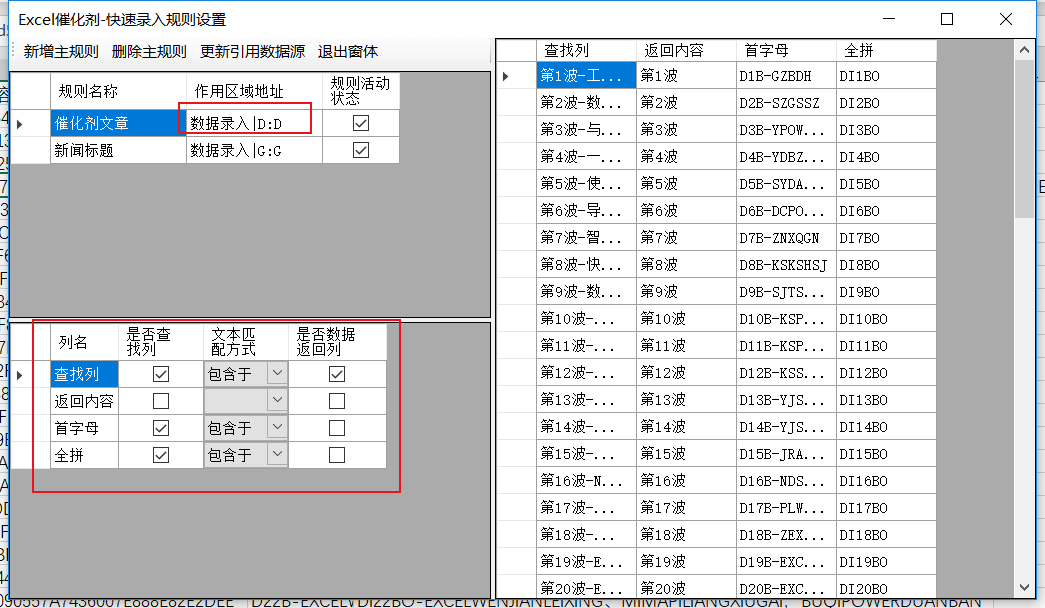Viewport: 1045px width, 608px height.
Task: Click the DI15BO pinyin cell
Action: tap(886, 453)
